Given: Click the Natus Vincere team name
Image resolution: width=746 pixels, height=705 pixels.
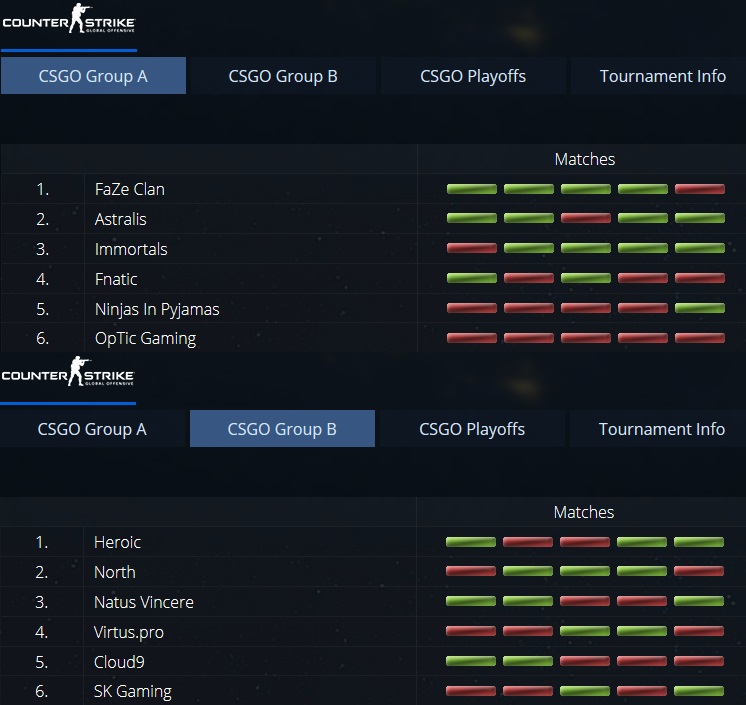Looking at the screenshot, I should click(x=144, y=602).
